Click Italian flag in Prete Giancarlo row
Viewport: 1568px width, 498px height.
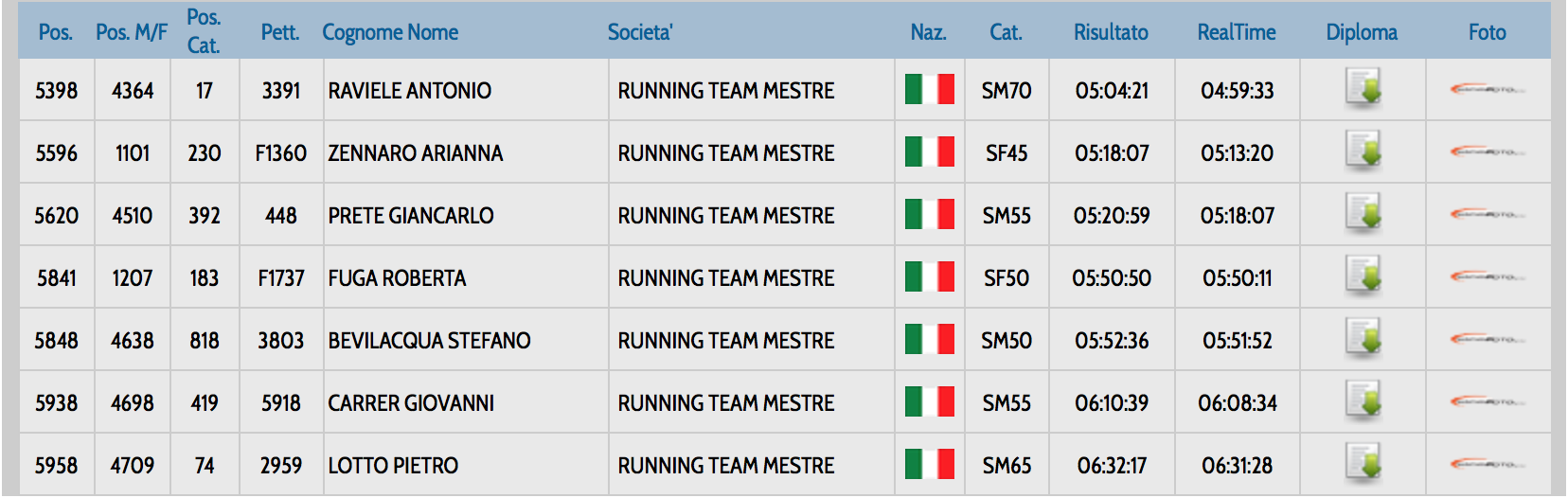(x=929, y=214)
